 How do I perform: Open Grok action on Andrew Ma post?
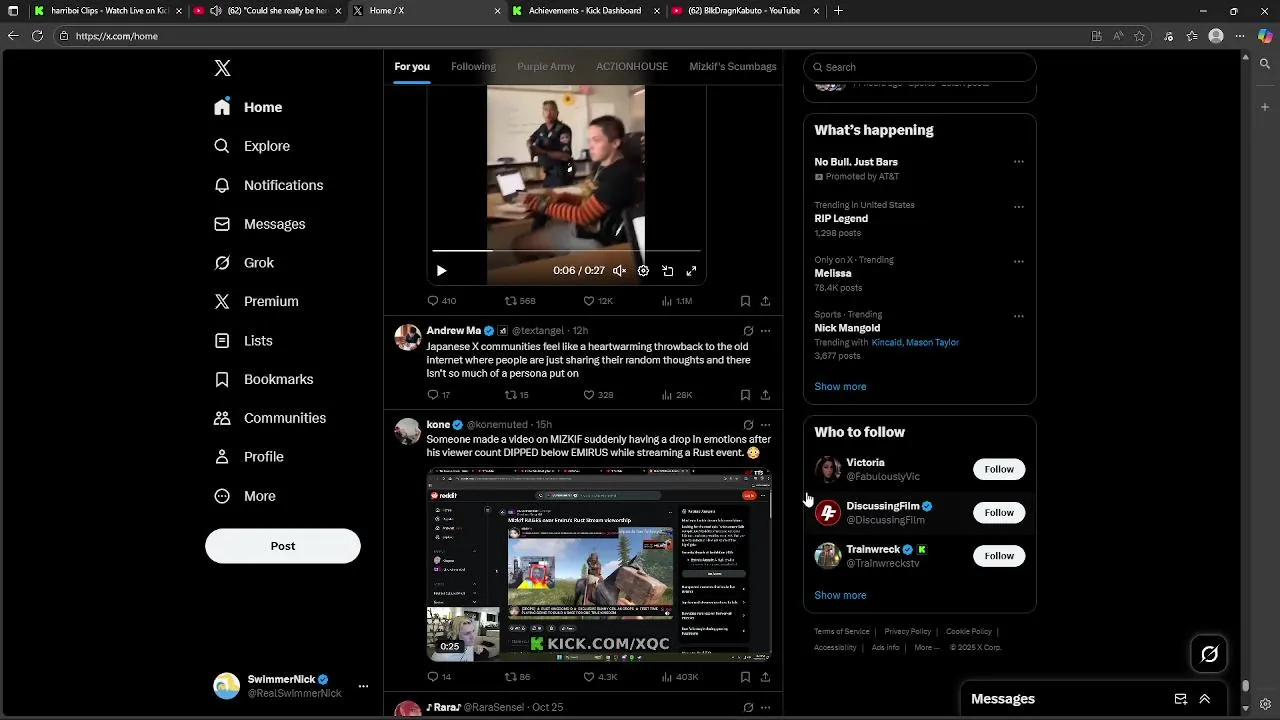tap(748, 331)
